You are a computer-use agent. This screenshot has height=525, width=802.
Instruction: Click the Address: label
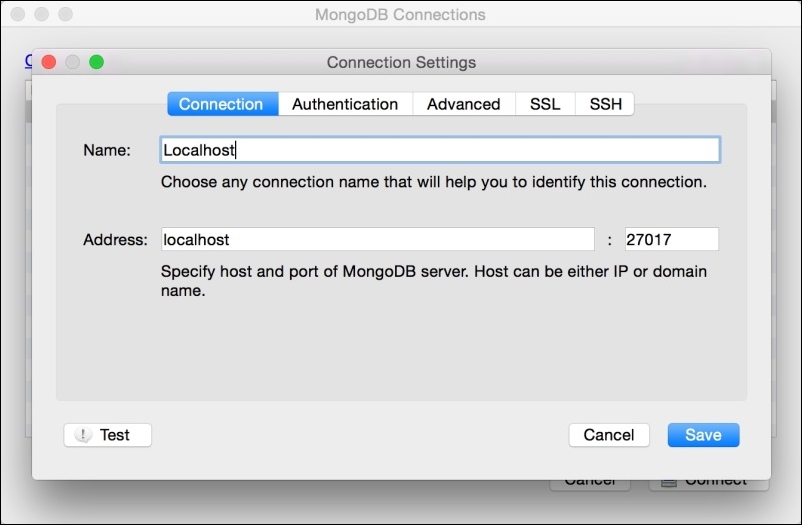pyautogui.click(x=115, y=239)
